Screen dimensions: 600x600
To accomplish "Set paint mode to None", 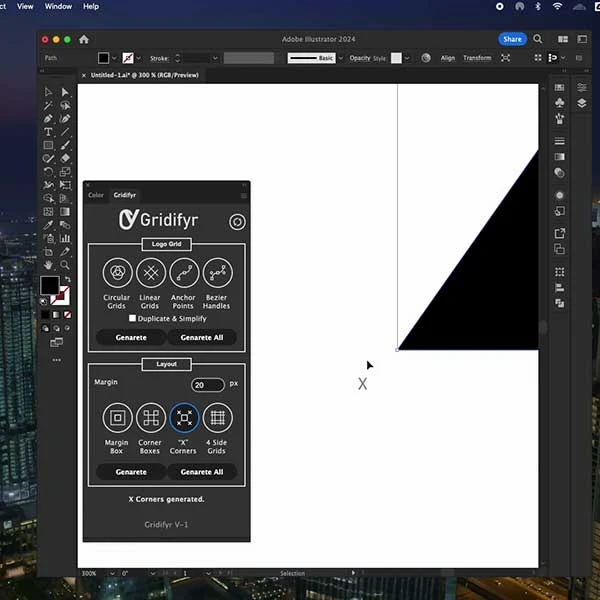I will click(68, 315).
